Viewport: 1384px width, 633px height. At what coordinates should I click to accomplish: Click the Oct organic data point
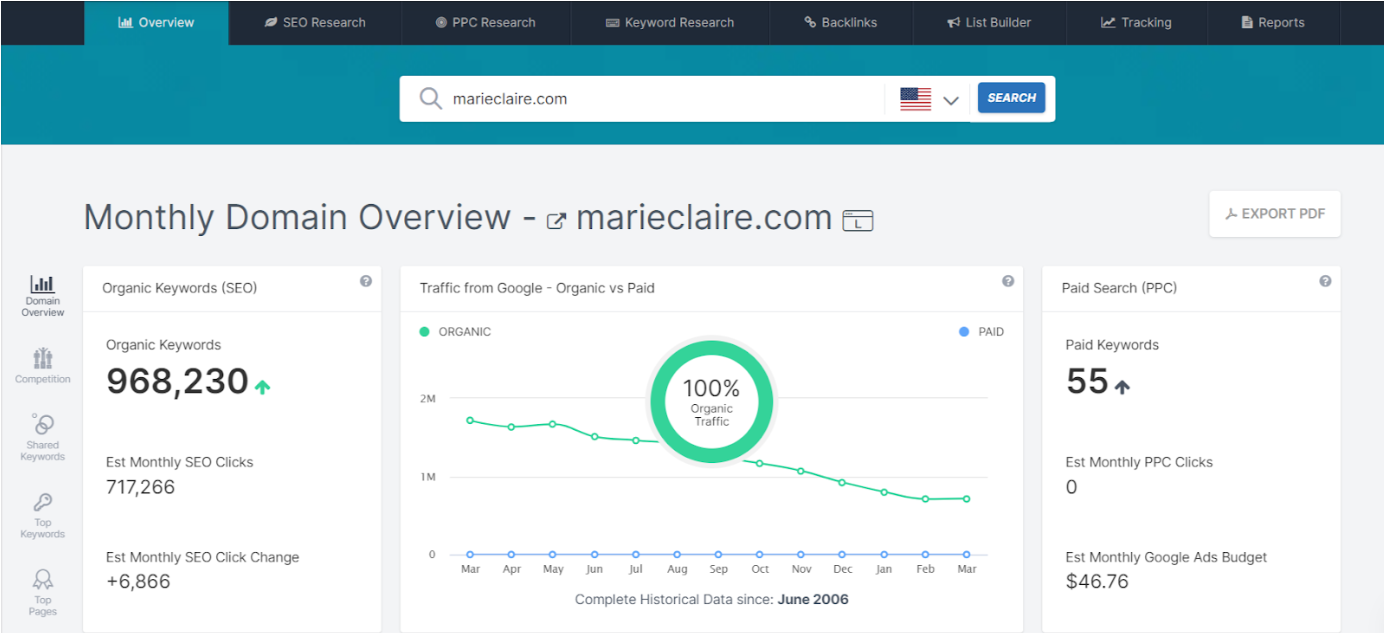click(x=760, y=463)
